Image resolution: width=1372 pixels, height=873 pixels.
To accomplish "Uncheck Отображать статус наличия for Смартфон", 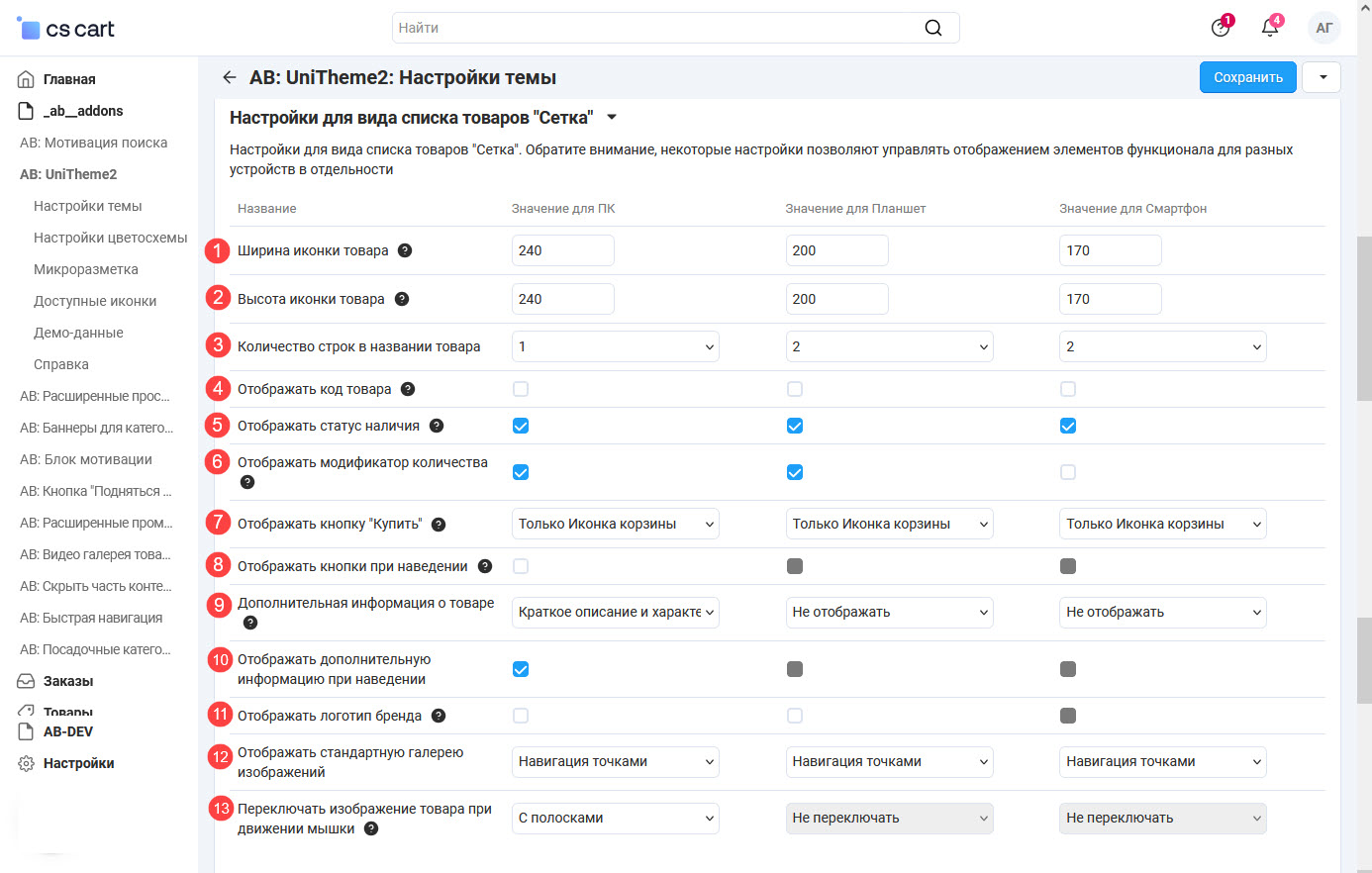I will pos(1068,426).
